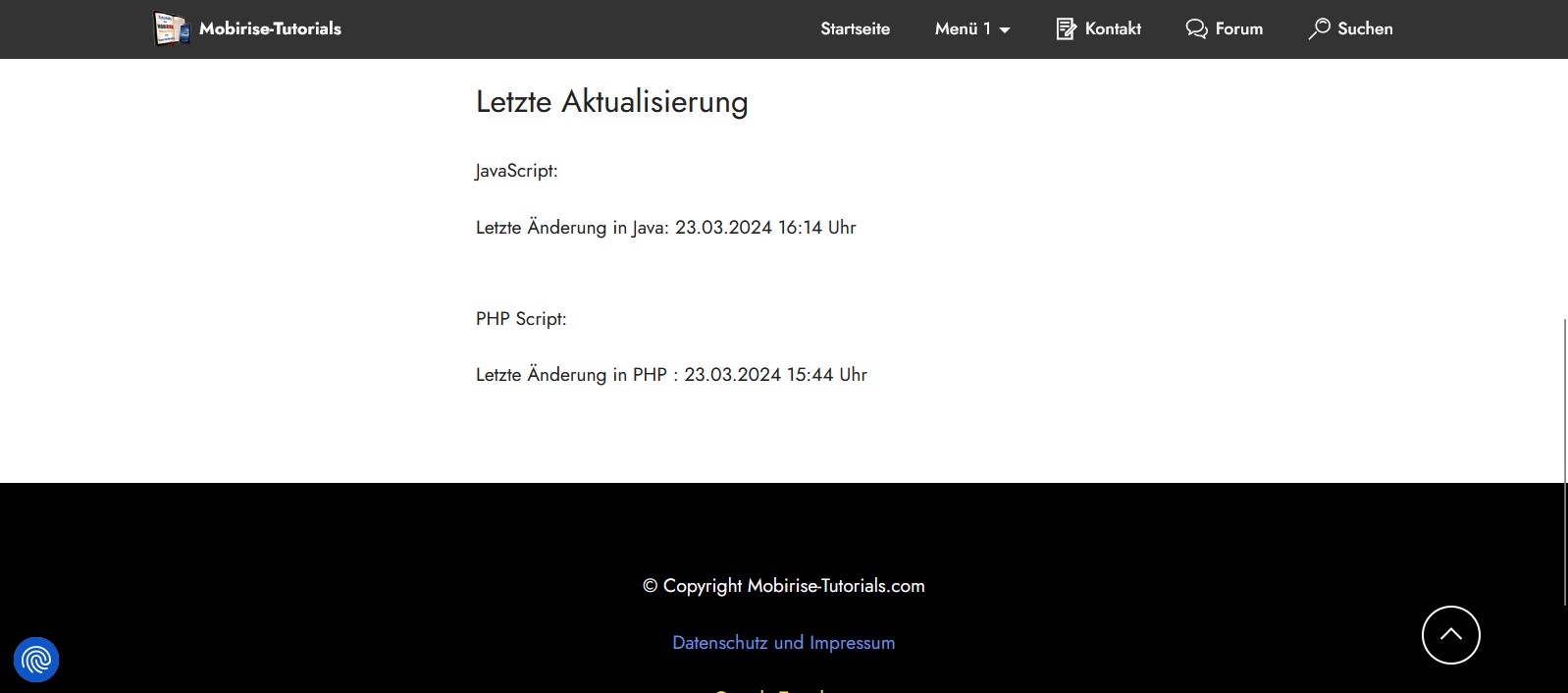
Task: Click the Mobirise-Tutorials brand name
Action: pos(270,28)
